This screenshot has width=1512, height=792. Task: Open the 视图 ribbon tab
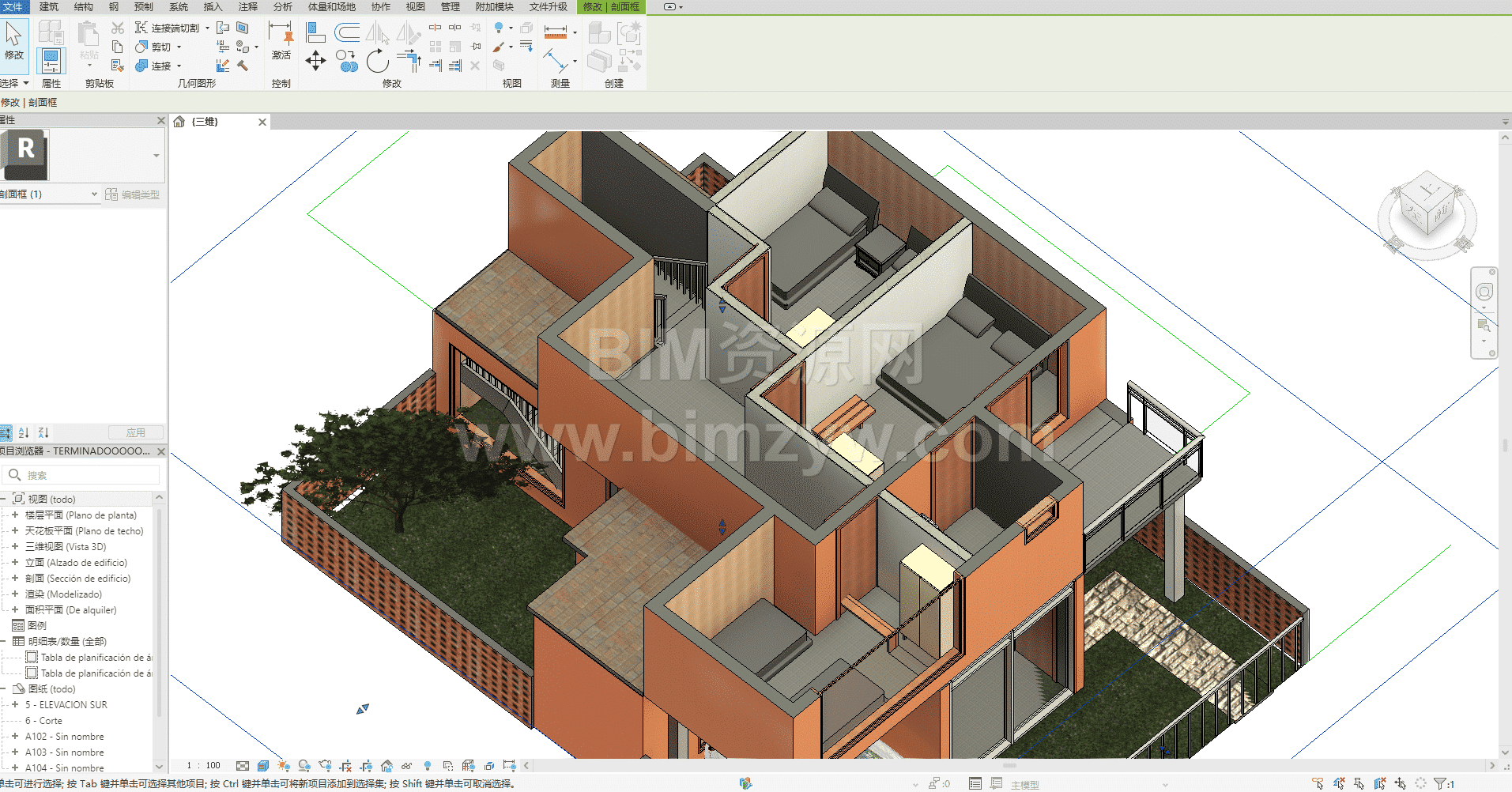click(x=415, y=6)
